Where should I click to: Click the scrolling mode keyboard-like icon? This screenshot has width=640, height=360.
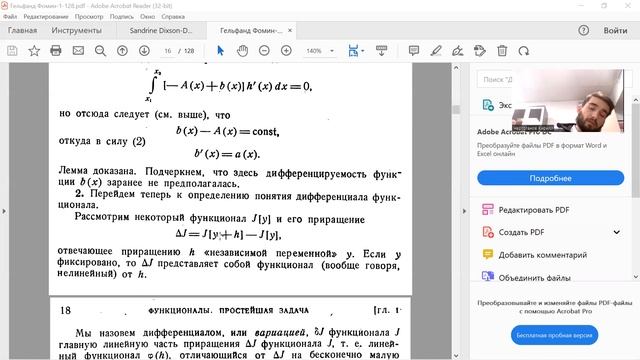tap(381, 51)
